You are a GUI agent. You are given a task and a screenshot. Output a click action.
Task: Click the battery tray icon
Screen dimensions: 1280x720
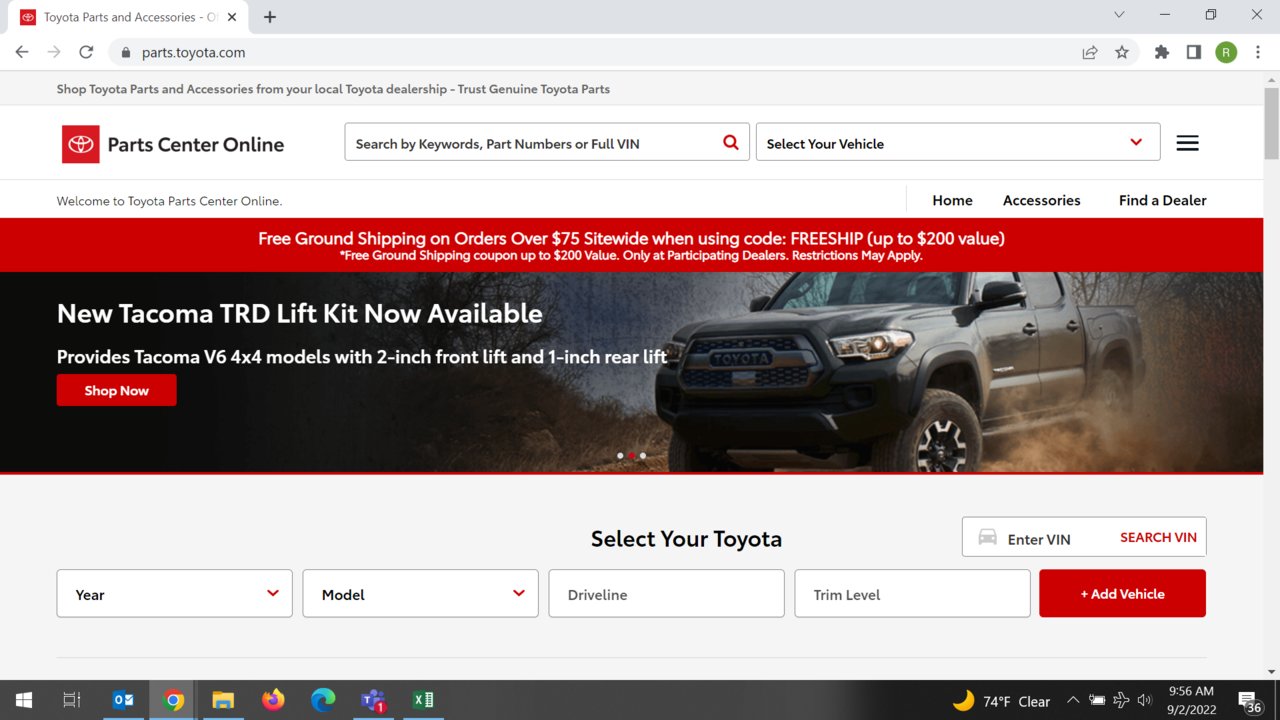point(1097,700)
